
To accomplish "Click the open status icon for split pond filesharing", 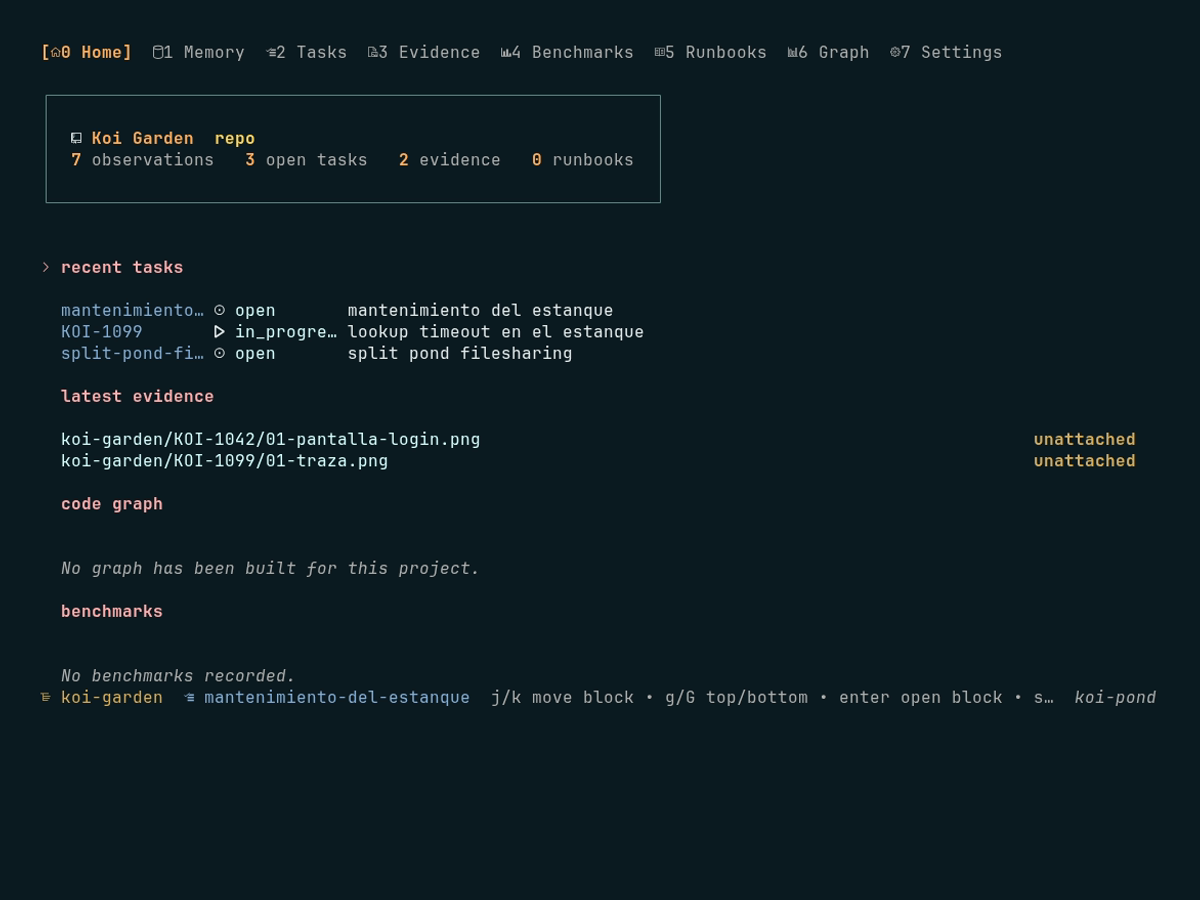I will click(220, 353).
